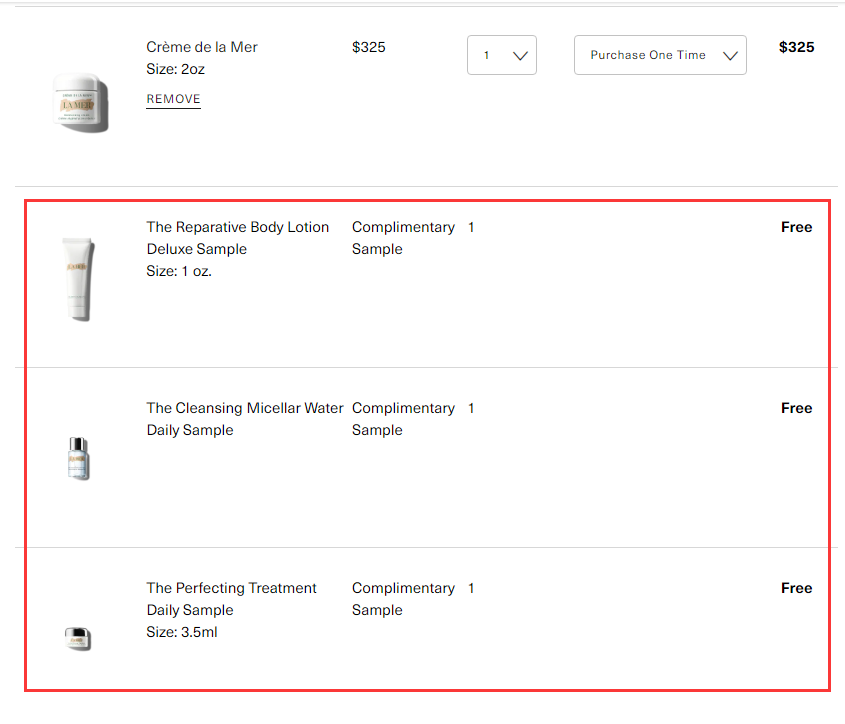Image resolution: width=845 pixels, height=724 pixels.
Task: Click the Reparative Body Lotion tube image
Action: [x=79, y=279]
